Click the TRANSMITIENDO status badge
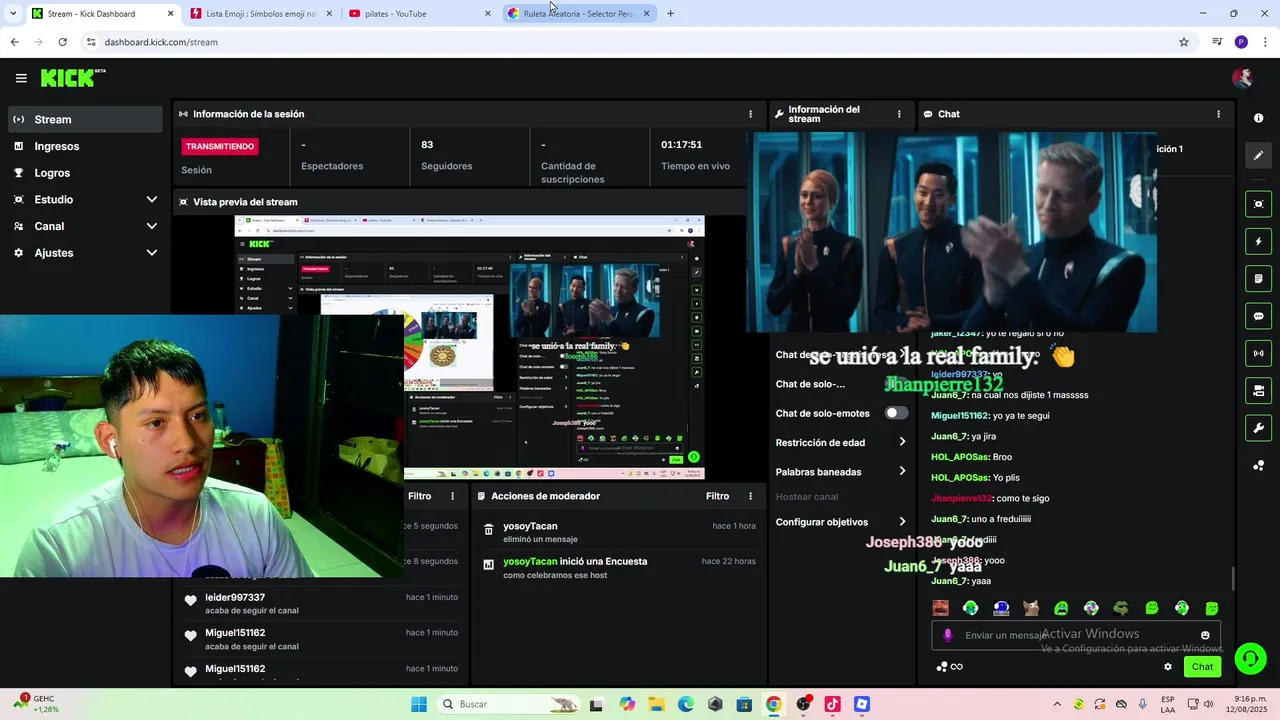The height and width of the screenshot is (720, 1280). (220, 146)
